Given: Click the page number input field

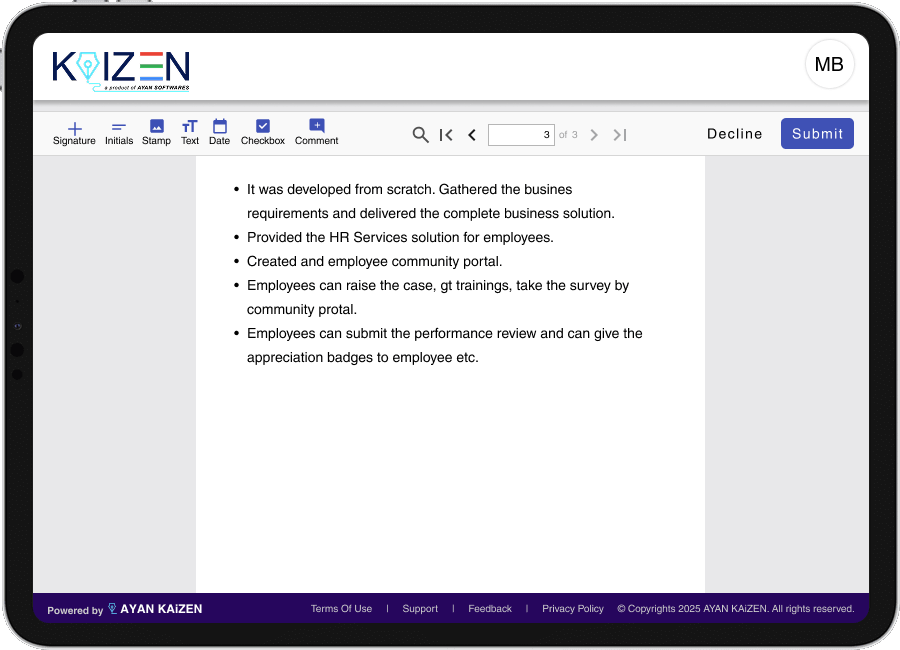Looking at the screenshot, I should click(x=521, y=135).
